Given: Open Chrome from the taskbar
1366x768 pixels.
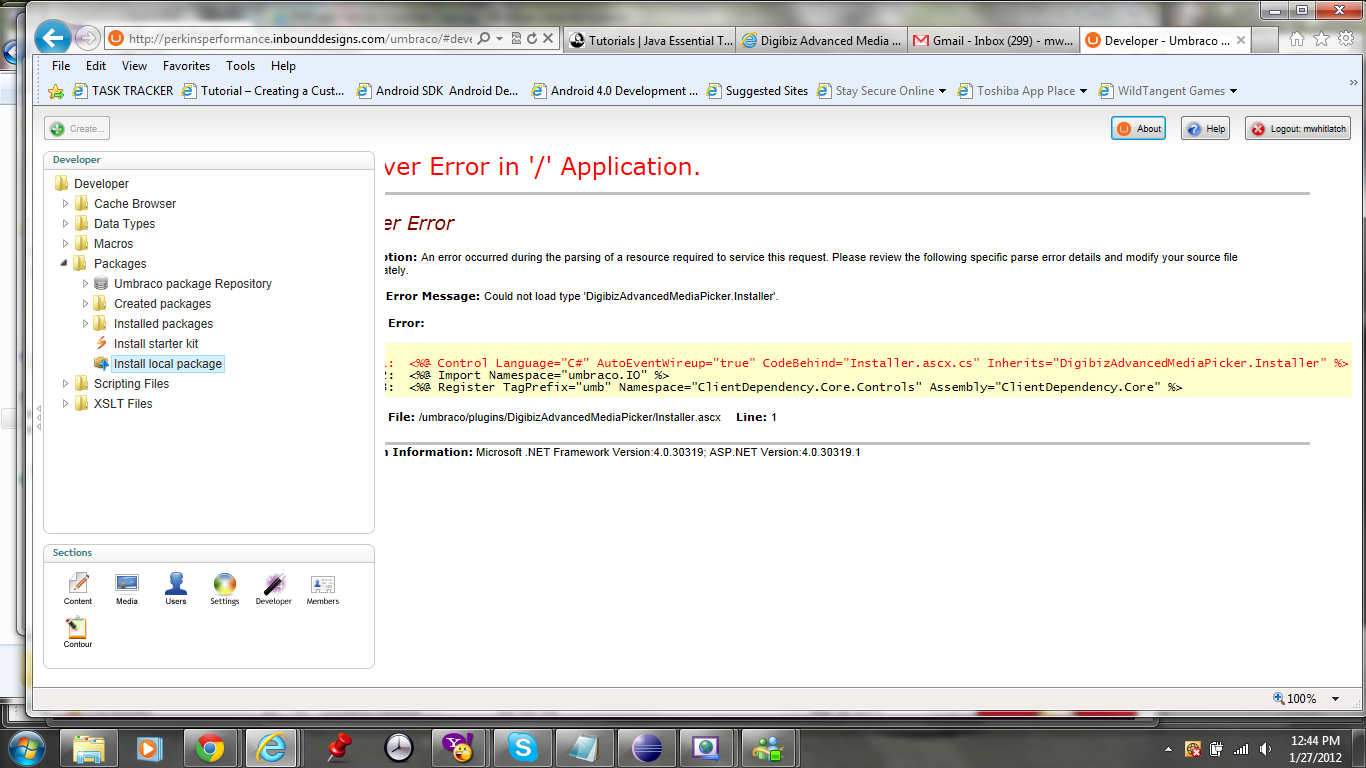Looking at the screenshot, I should click(209, 747).
